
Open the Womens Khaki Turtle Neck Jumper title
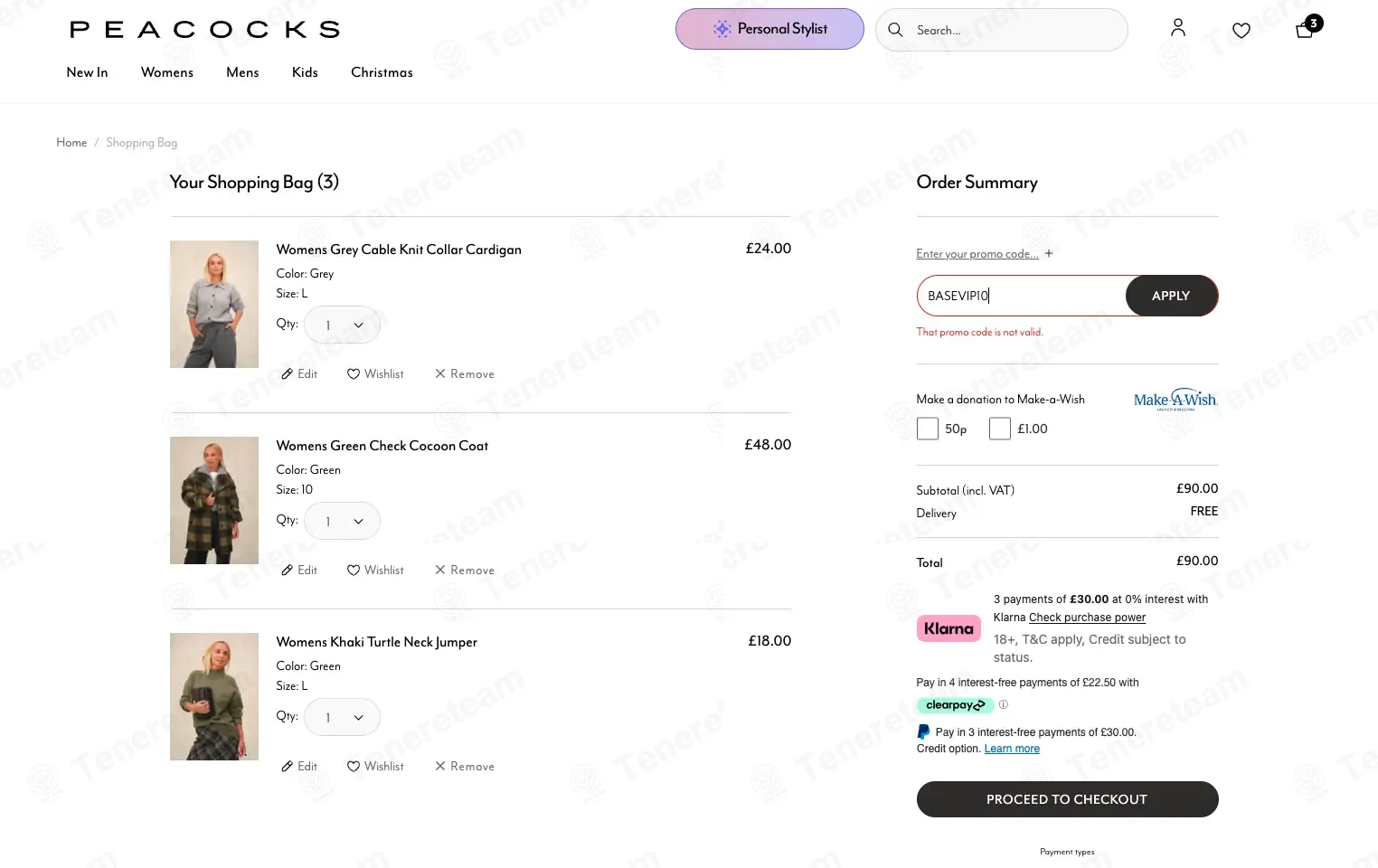pyautogui.click(x=377, y=642)
